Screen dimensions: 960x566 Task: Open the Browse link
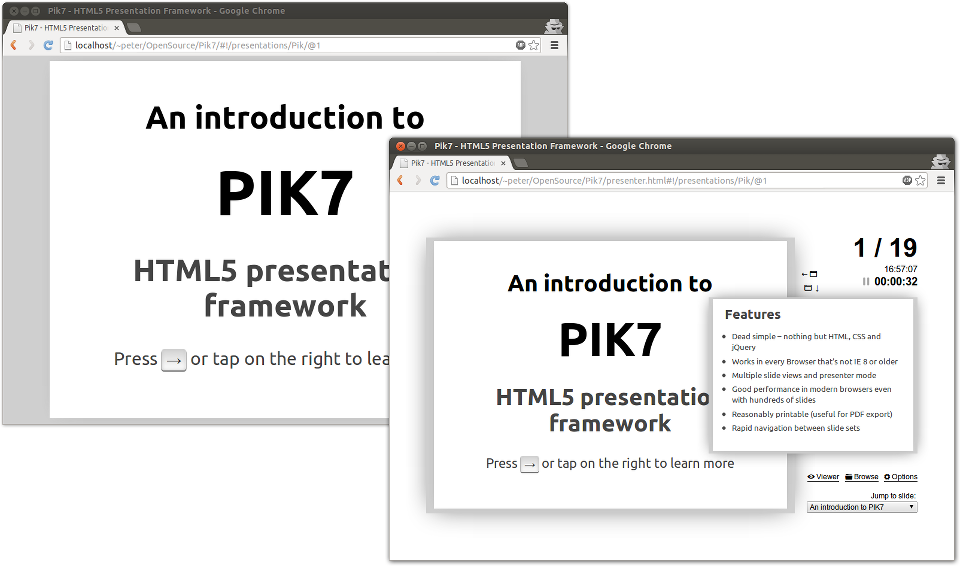pos(862,477)
